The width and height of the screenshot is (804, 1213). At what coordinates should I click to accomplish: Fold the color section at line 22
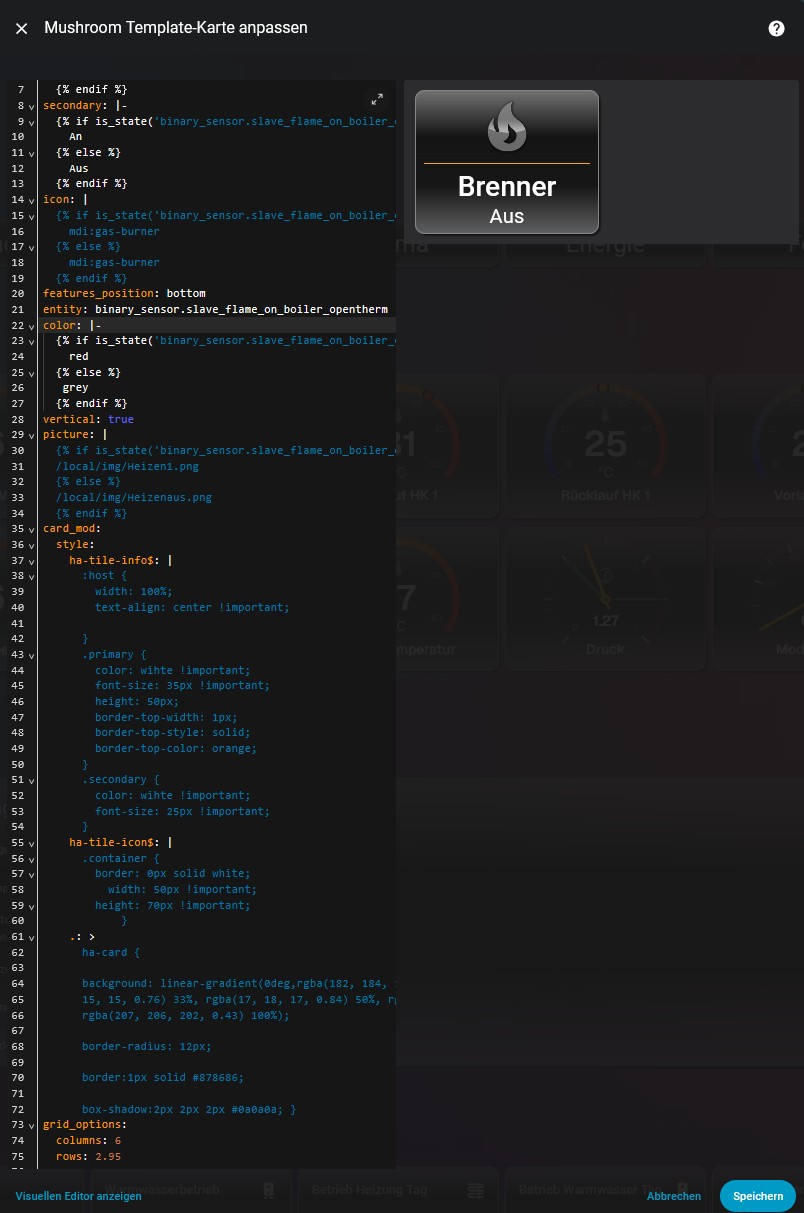tap(32, 326)
